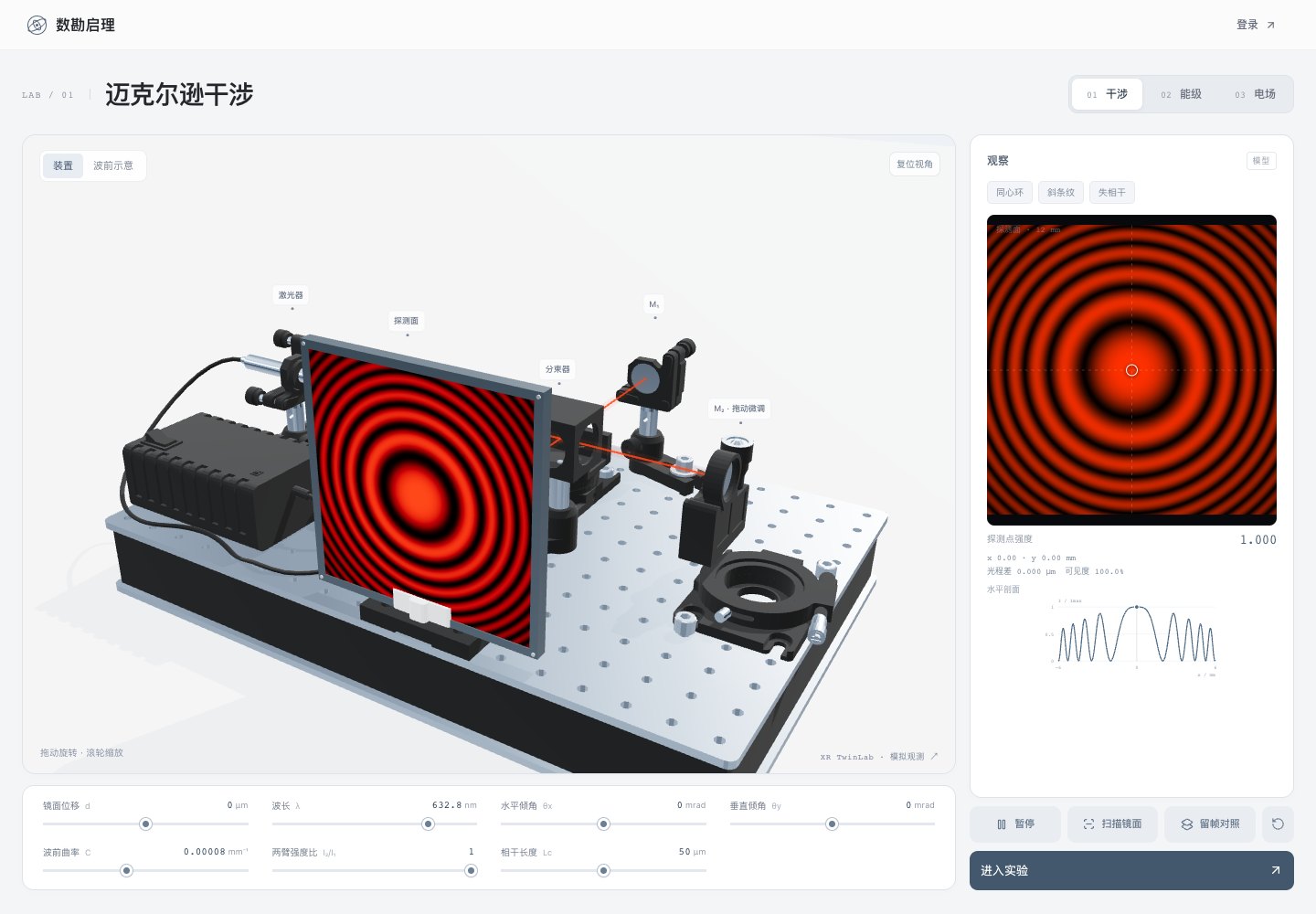Click the 相干长度 Lc slider handle
The image size is (1316, 914).
[603, 870]
